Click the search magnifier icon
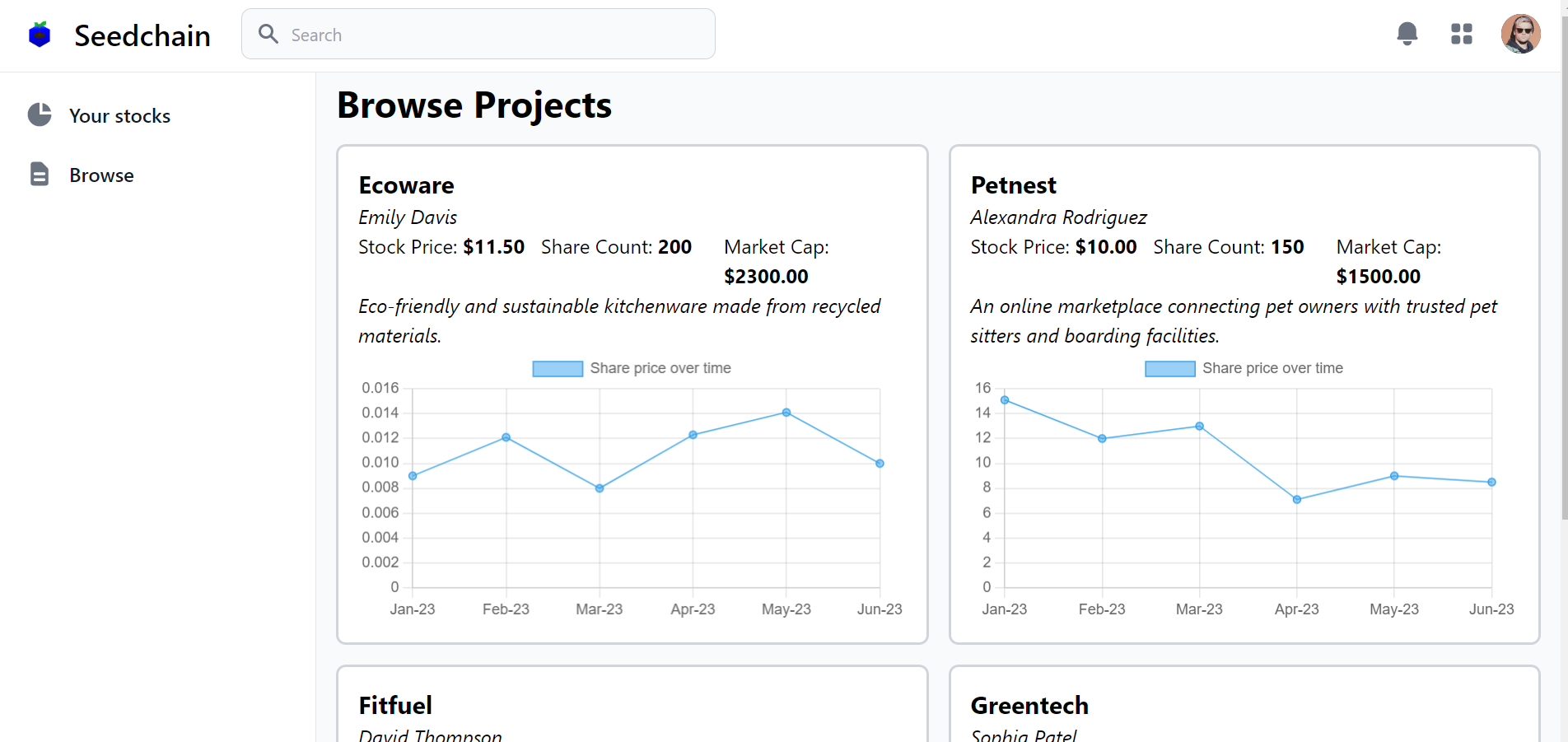 [x=268, y=34]
